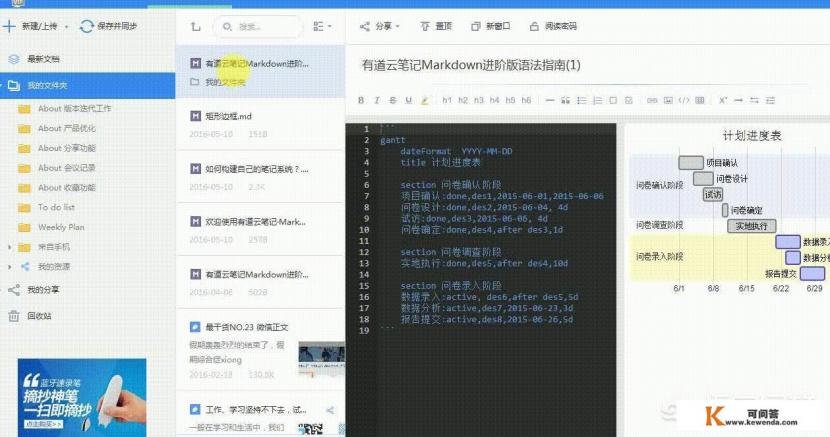Open the list view mode dropdown
The height and width of the screenshot is (437, 830).
(322, 26)
